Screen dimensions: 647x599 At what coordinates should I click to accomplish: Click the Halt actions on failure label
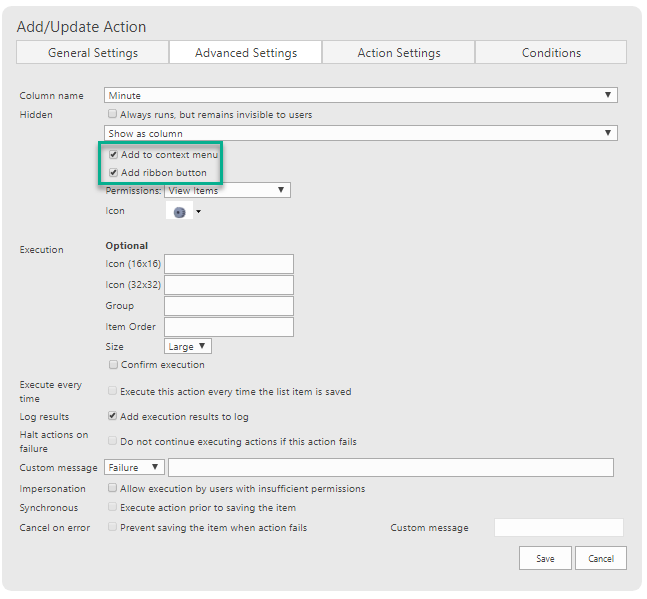point(54,442)
